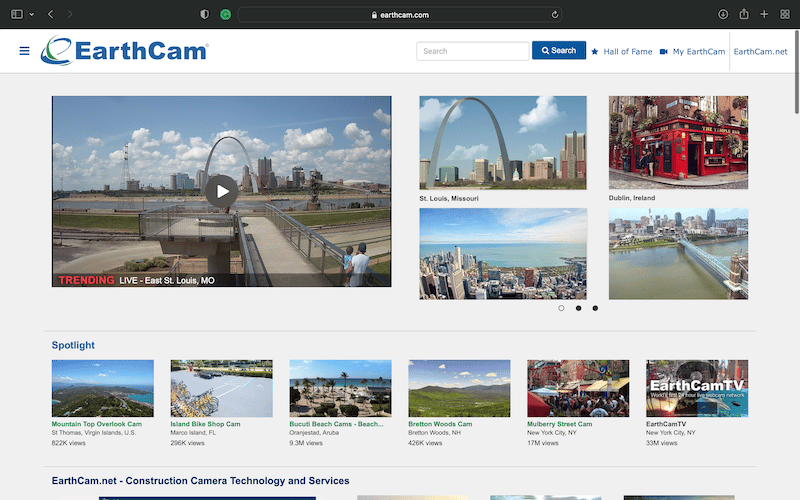Click the Safari sidebar toggle icon
The height and width of the screenshot is (500, 800).
(x=17, y=14)
